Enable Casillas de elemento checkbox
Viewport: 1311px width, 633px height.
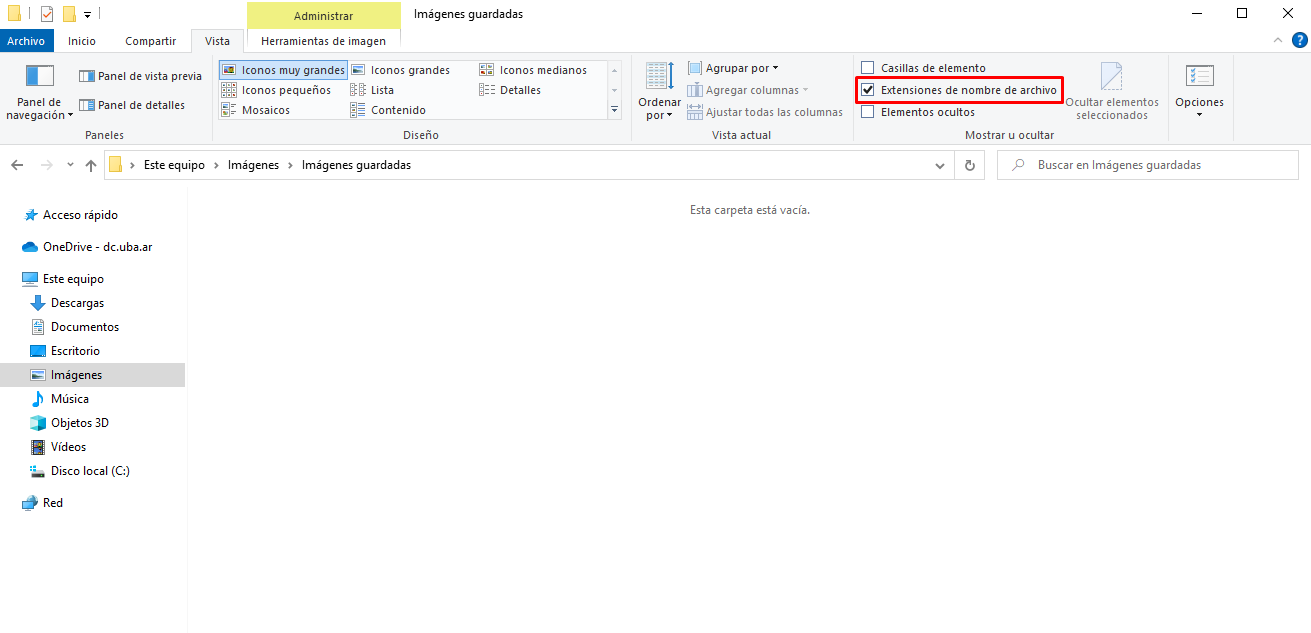click(x=868, y=67)
